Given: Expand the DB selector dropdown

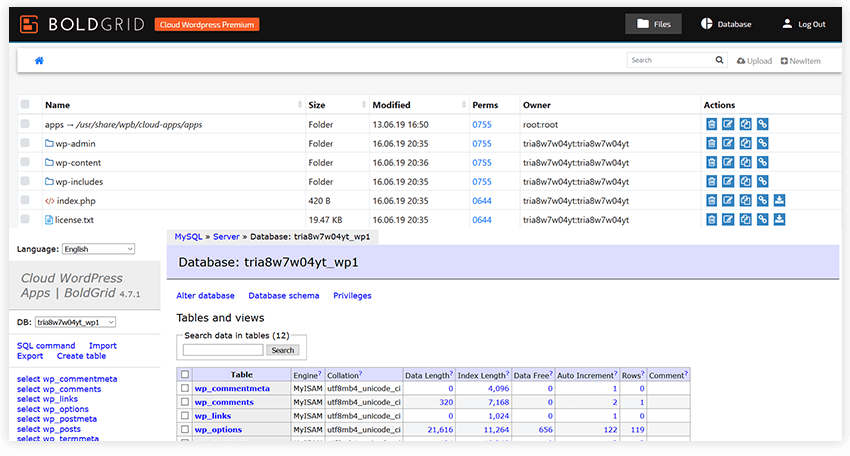Looking at the screenshot, I should (x=75, y=323).
